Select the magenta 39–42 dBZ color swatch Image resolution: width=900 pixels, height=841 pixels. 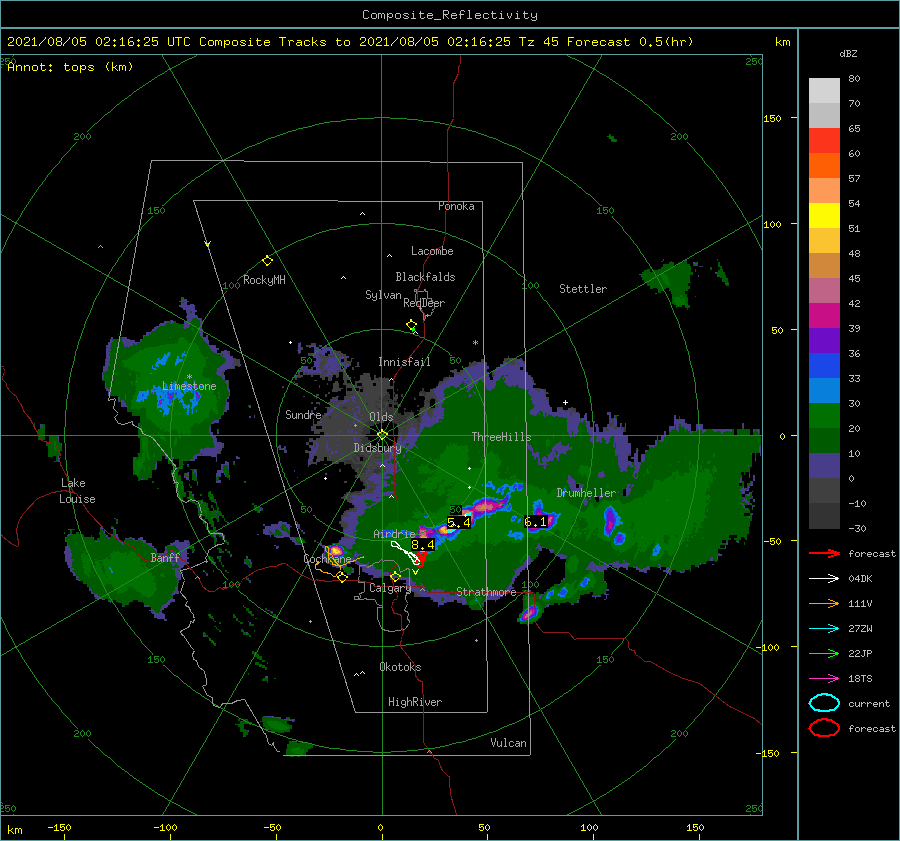coord(824,316)
